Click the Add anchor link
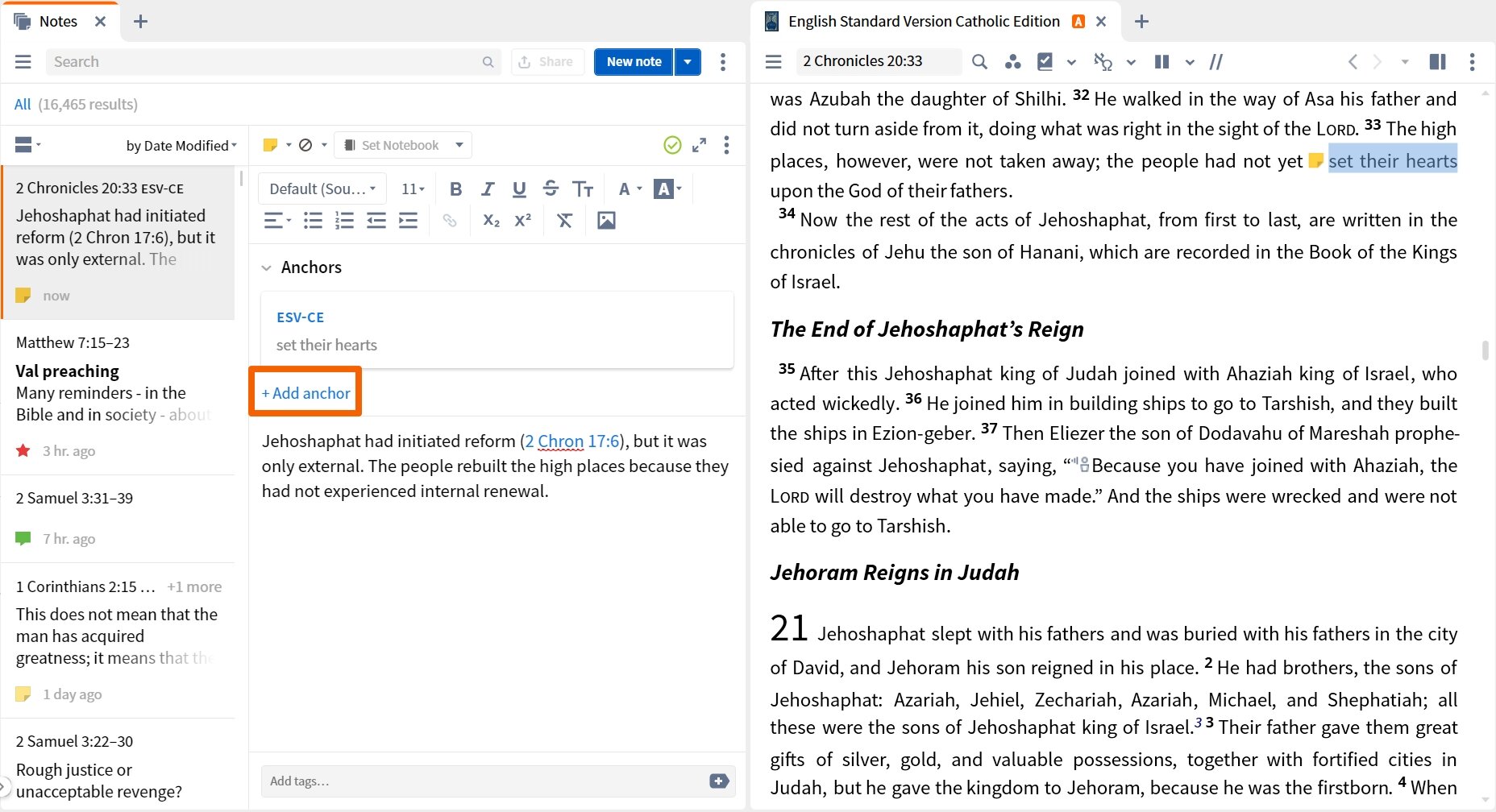This screenshot has width=1496, height=812. (x=305, y=393)
